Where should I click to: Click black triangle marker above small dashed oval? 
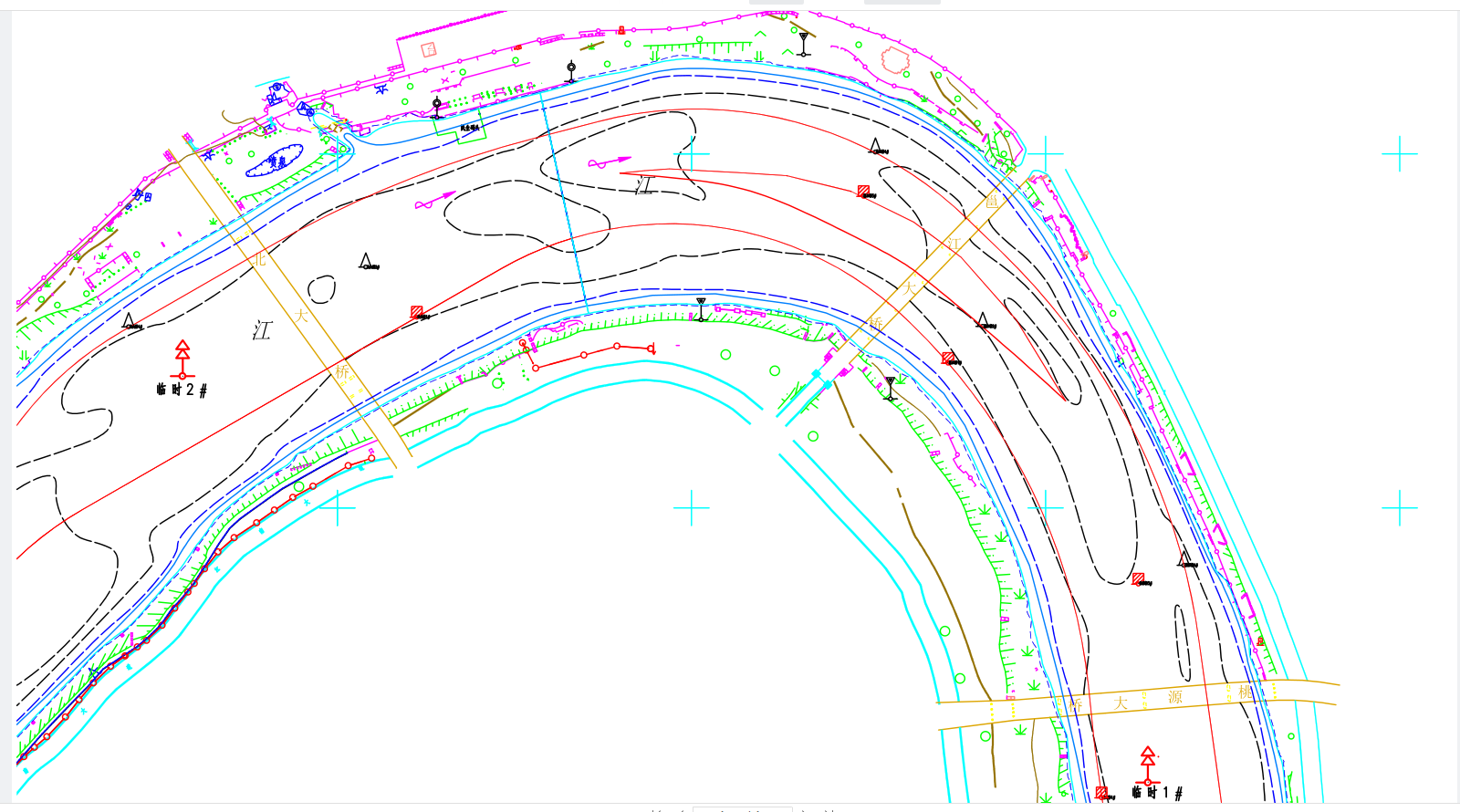366,261
